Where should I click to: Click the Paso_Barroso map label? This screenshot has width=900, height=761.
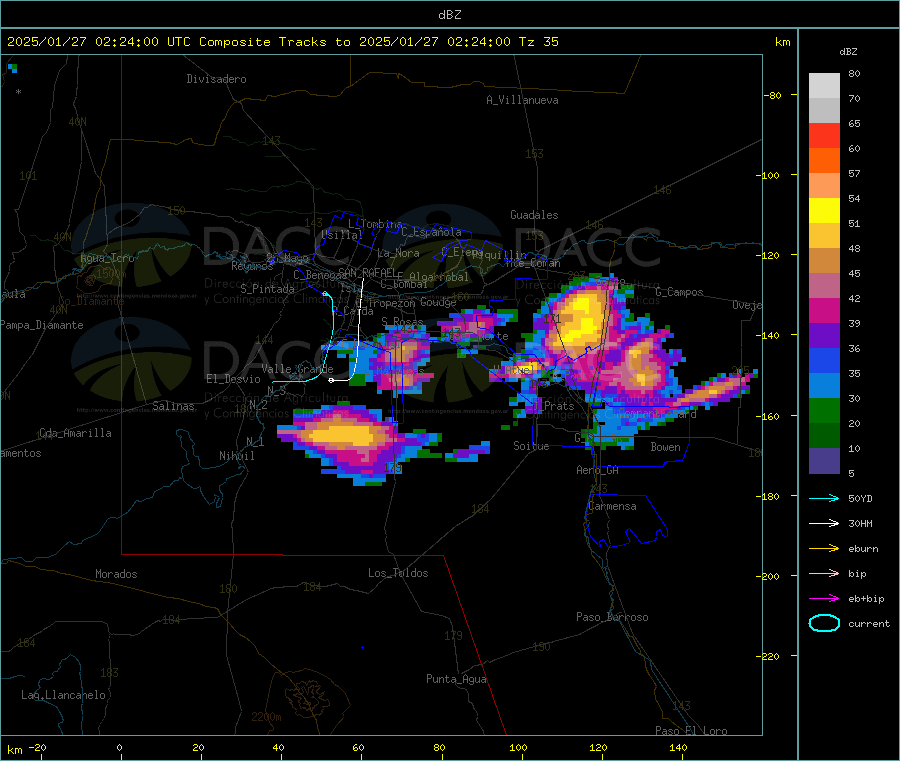click(x=612, y=617)
